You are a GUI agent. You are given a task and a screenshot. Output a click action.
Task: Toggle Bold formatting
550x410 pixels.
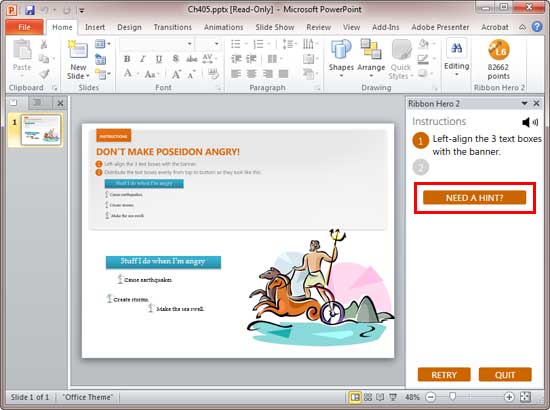[127, 59]
